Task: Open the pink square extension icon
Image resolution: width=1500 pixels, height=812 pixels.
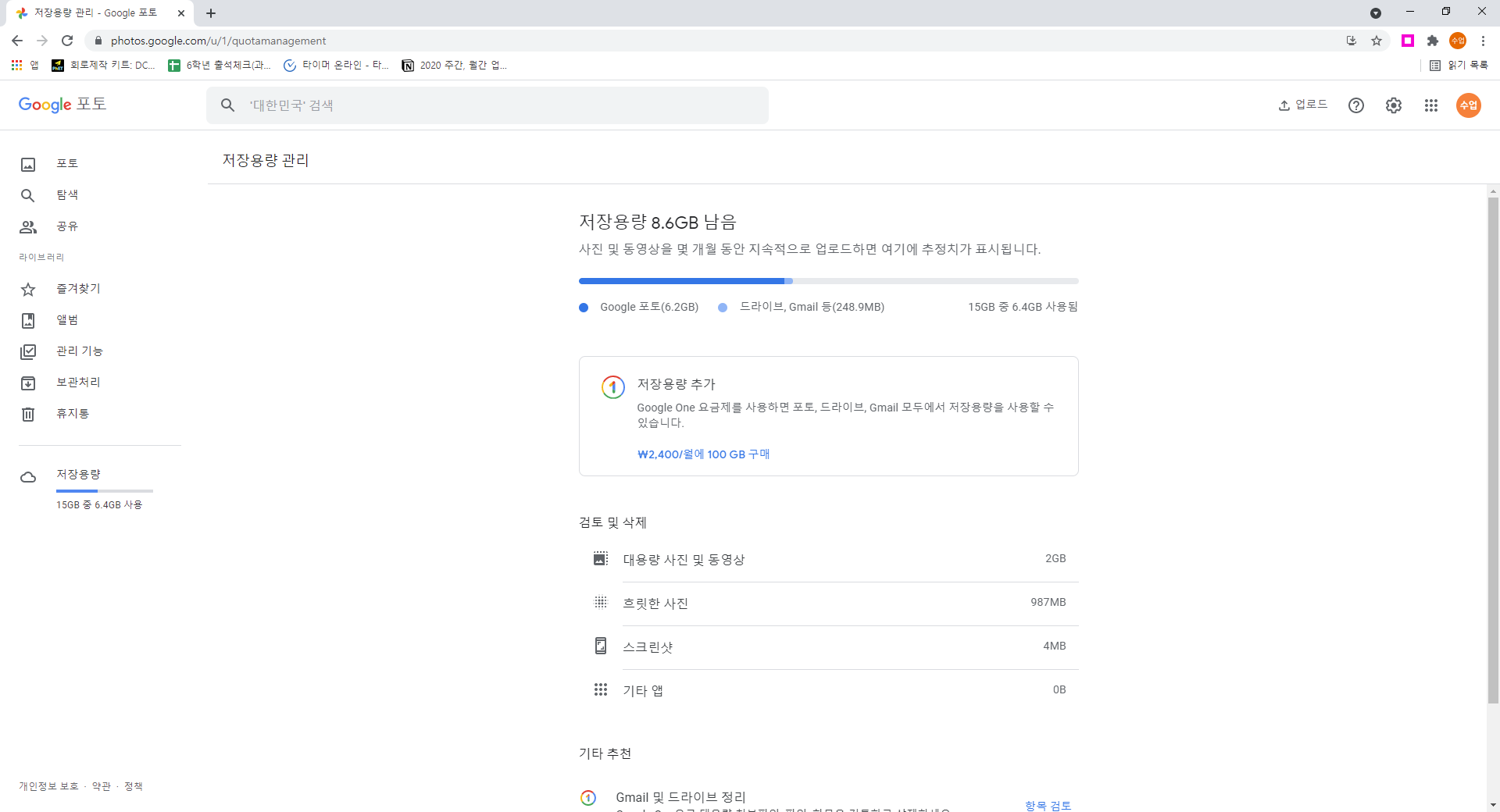Action: point(1408,41)
